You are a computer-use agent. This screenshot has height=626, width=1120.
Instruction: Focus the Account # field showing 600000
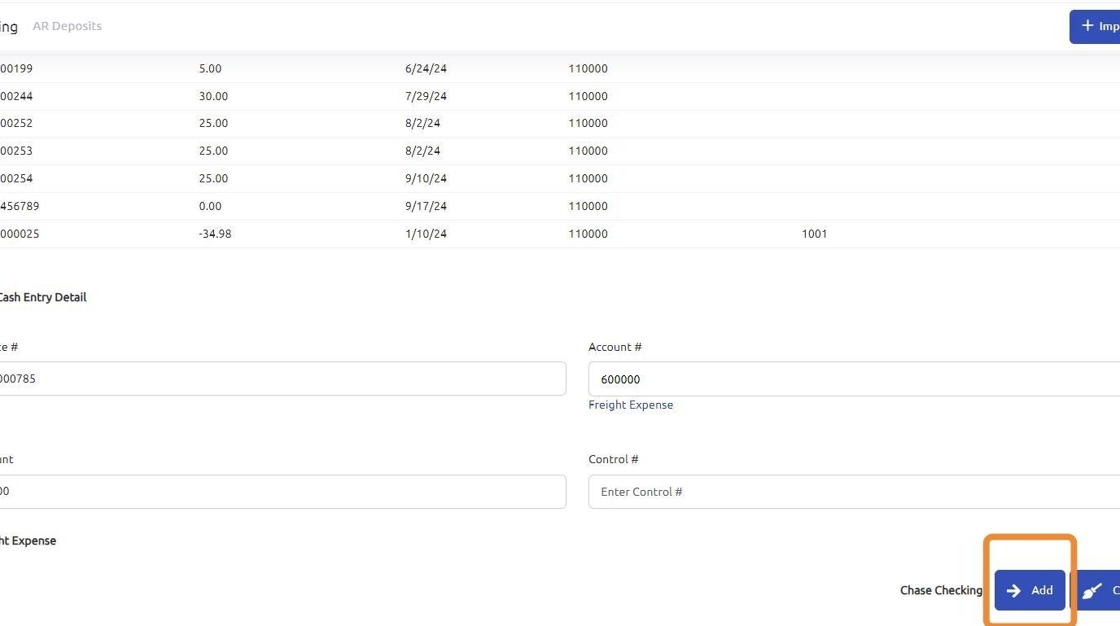pos(854,379)
